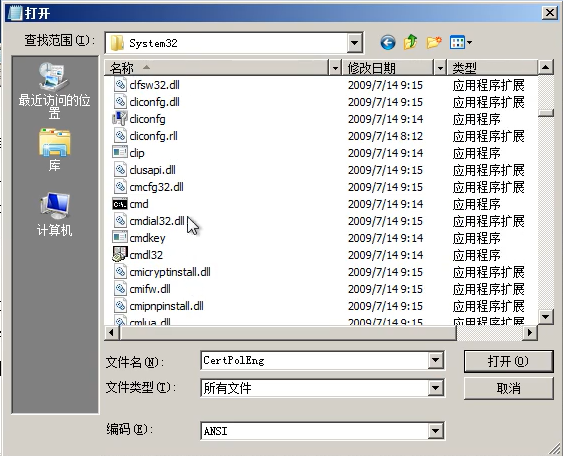Select the cmdl32 application icon
The height and width of the screenshot is (456, 563).
[120, 254]
